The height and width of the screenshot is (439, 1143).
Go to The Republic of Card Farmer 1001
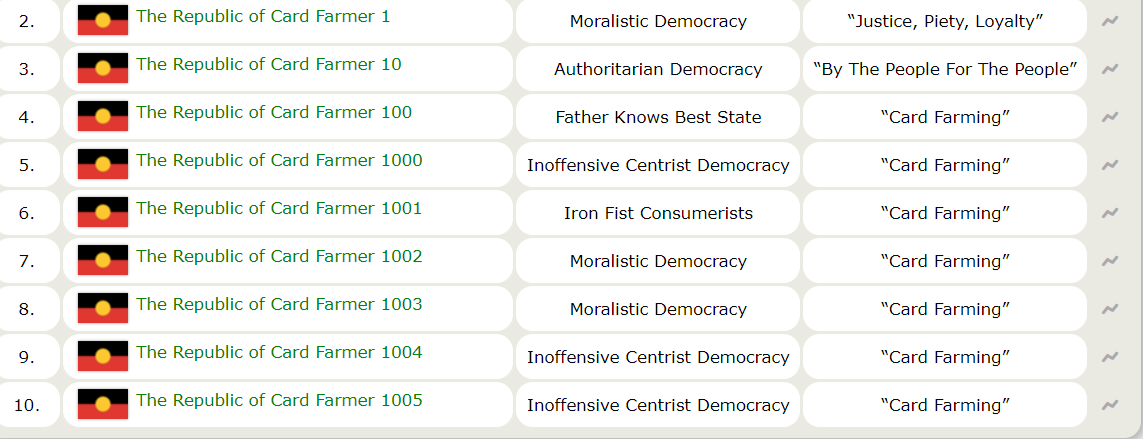(x=279, y=208)
